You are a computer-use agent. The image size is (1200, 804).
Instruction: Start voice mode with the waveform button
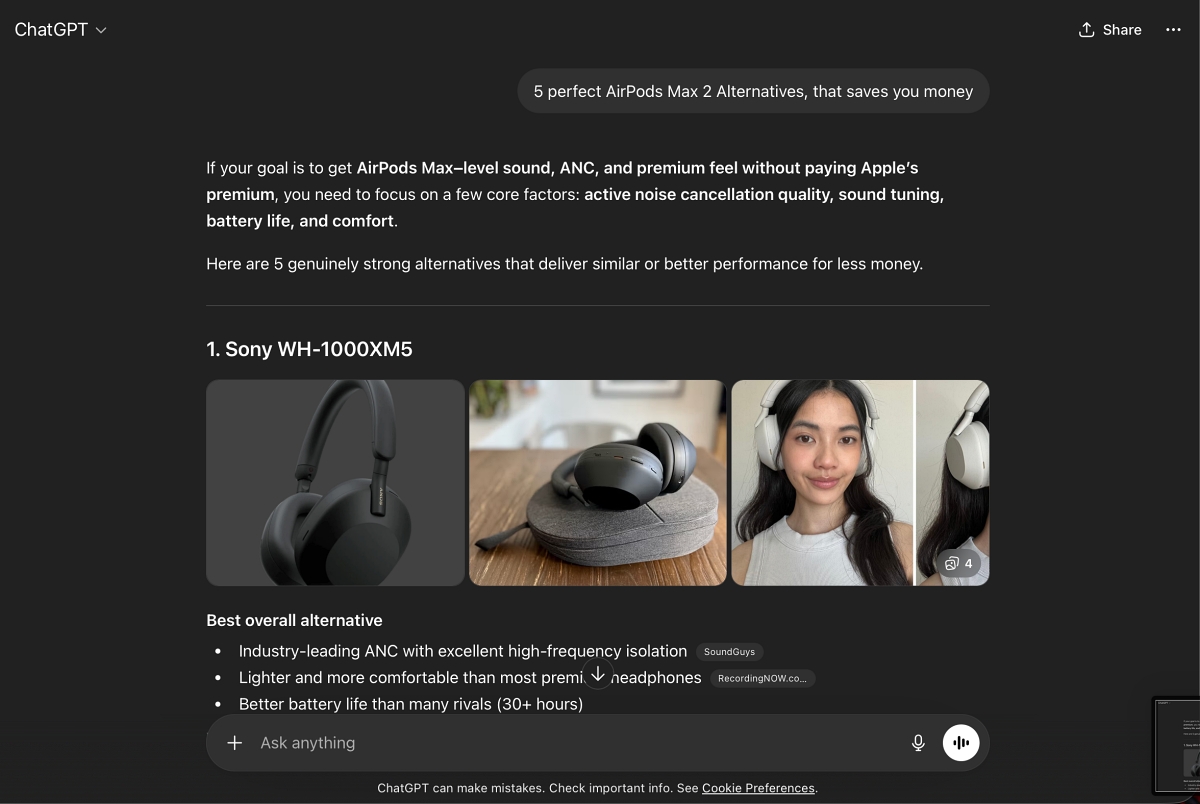pyautogui.click(x=961, y=743)
